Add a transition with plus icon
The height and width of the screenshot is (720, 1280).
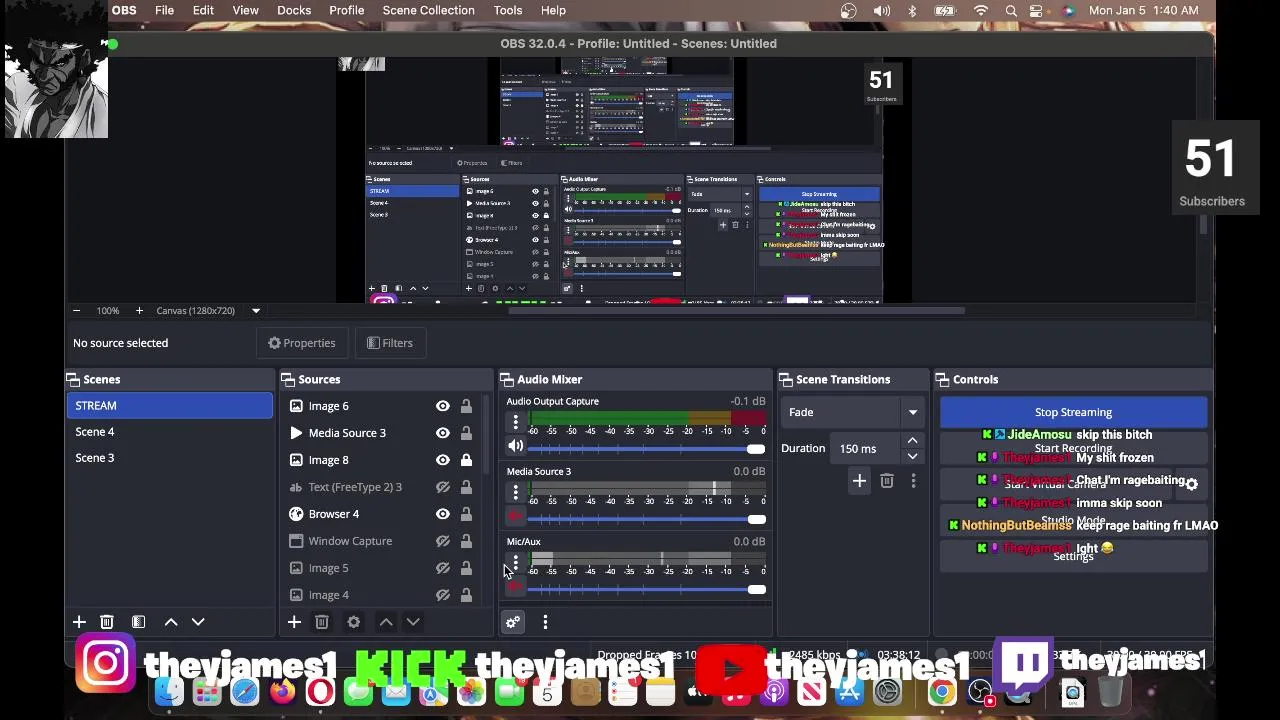pos(859,481)
